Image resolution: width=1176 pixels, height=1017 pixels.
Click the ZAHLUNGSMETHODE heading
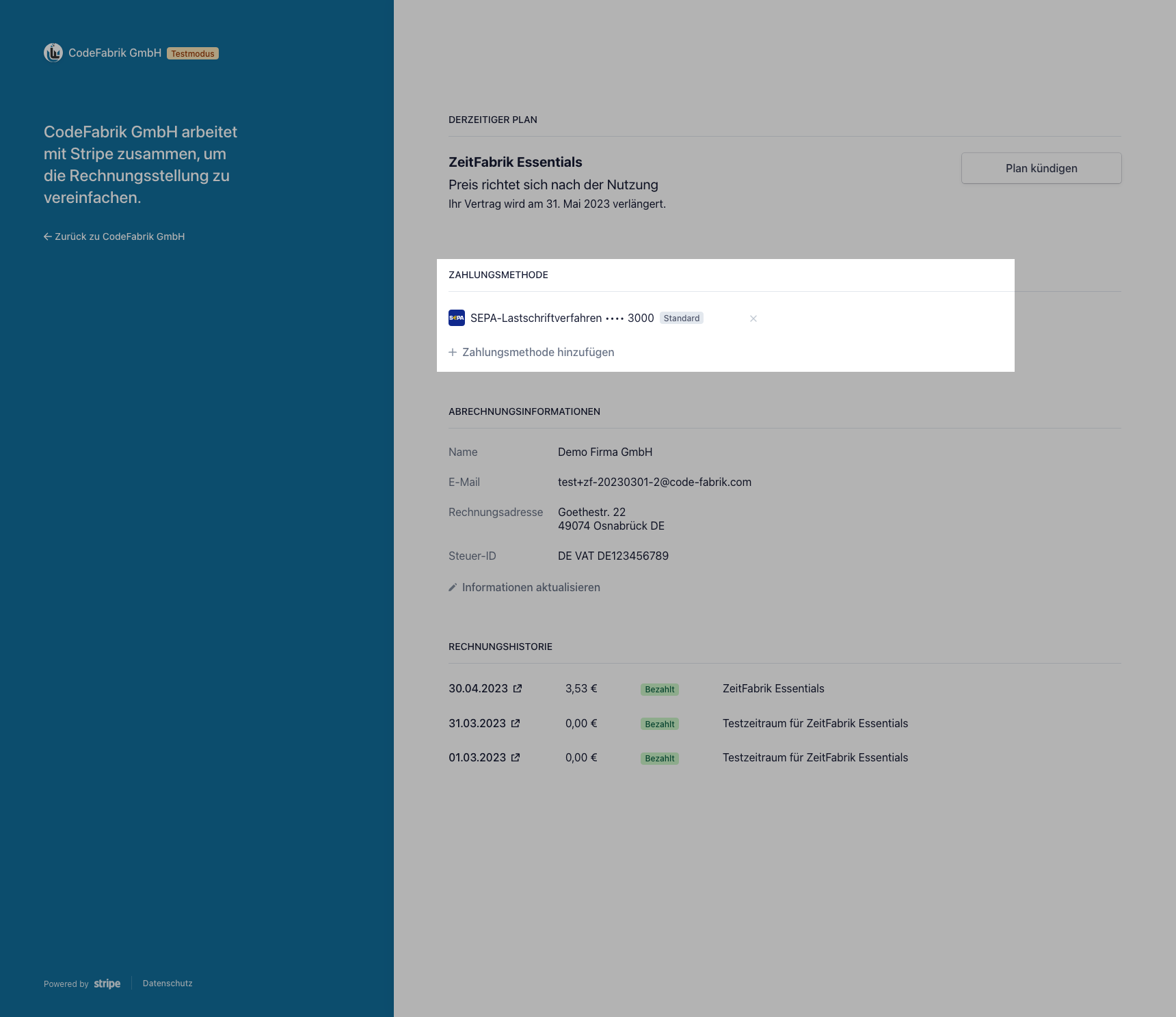click(498, 275)
